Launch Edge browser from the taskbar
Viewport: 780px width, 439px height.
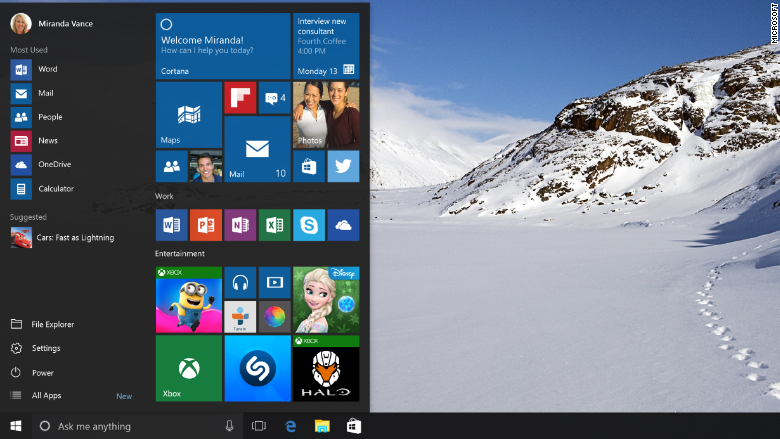pyautogui.click(x=291, y=426)
